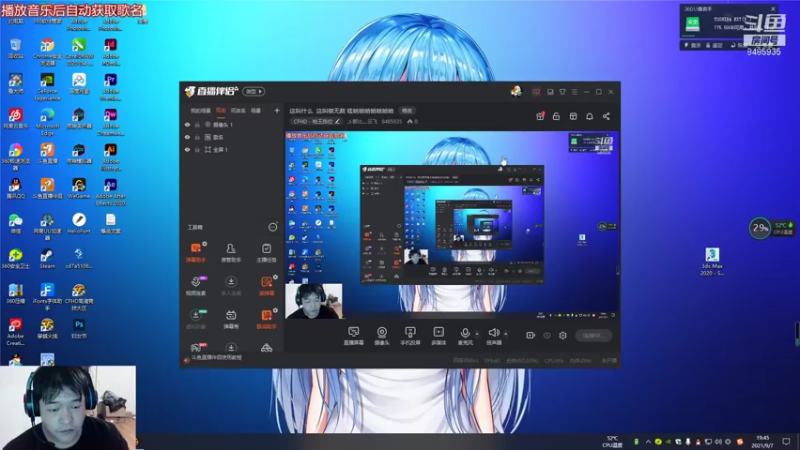Viewport: 800px width, 450px height.
Task: Show hidden icons chevron in the system tray
Action: pos(648,442)
